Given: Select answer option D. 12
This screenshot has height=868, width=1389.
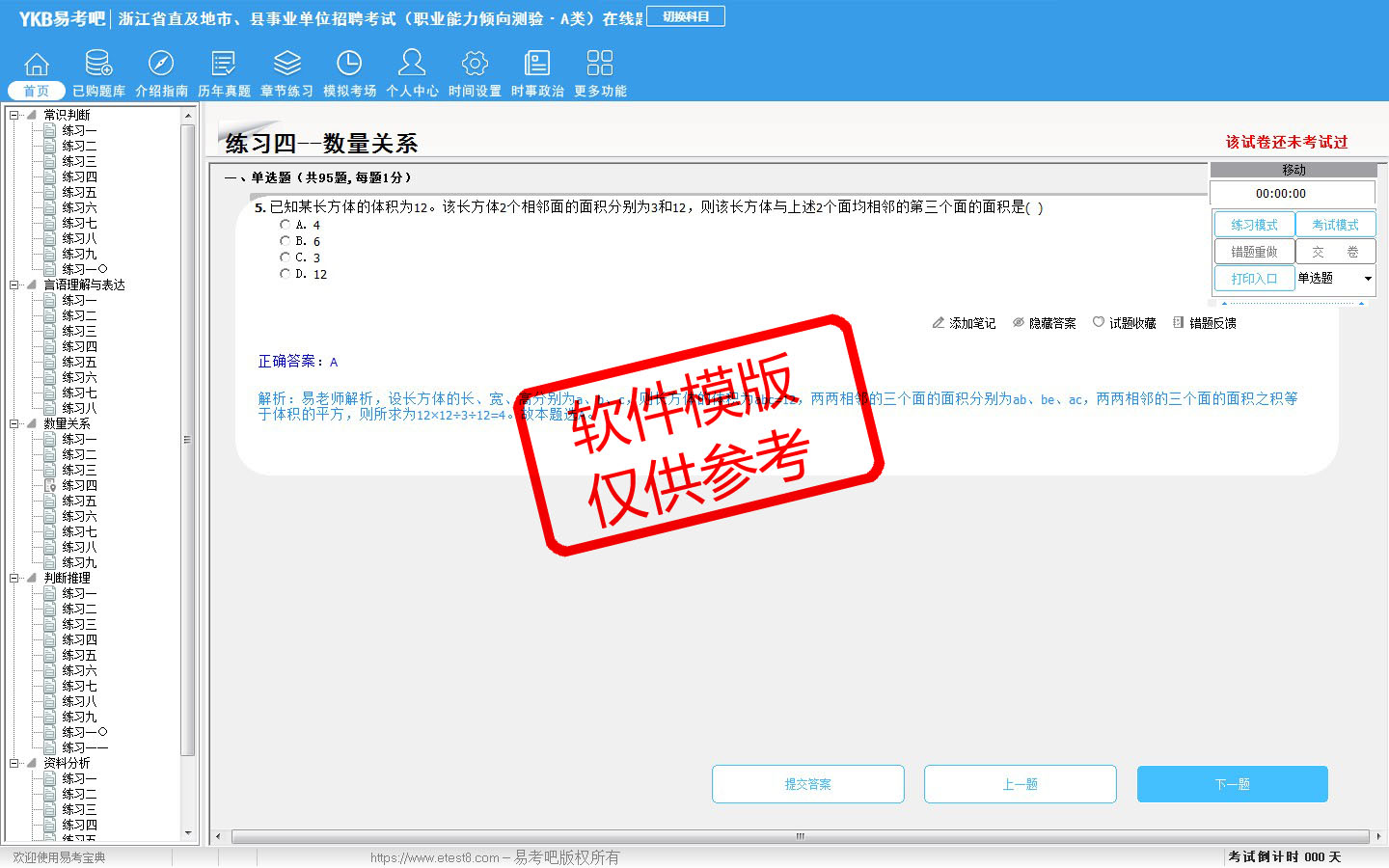Looking at the screenshot, I should 286,274.
